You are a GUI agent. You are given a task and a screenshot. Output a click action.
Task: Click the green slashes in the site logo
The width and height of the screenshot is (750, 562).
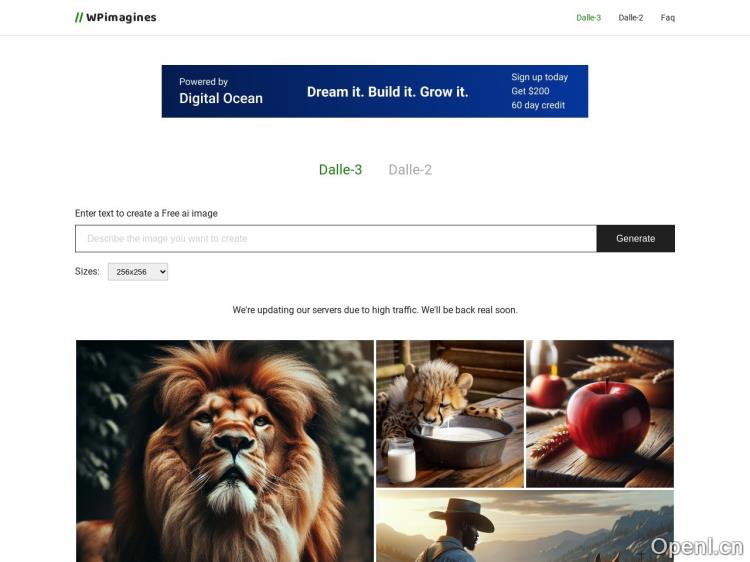(x=79, y=18)
